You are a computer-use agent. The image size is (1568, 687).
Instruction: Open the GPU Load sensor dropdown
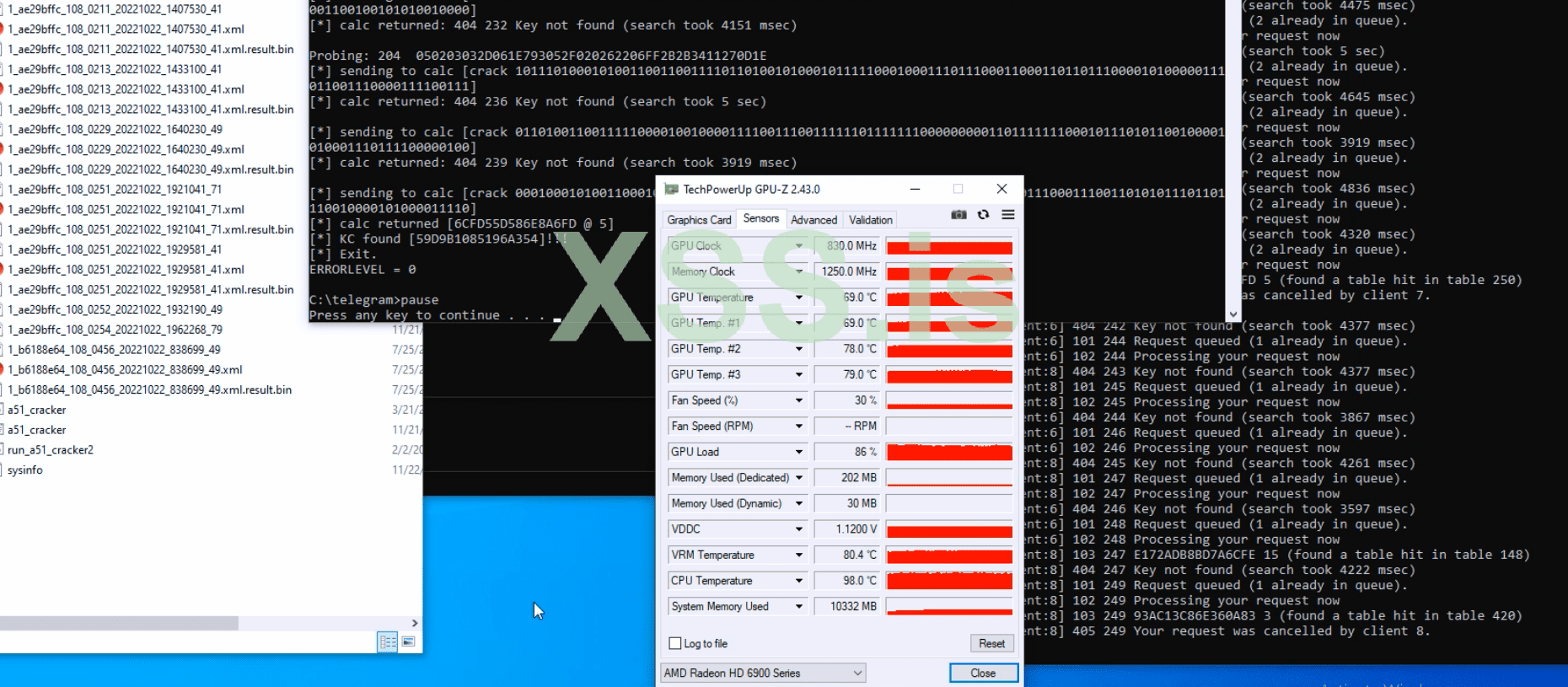[x=799, y=452]
